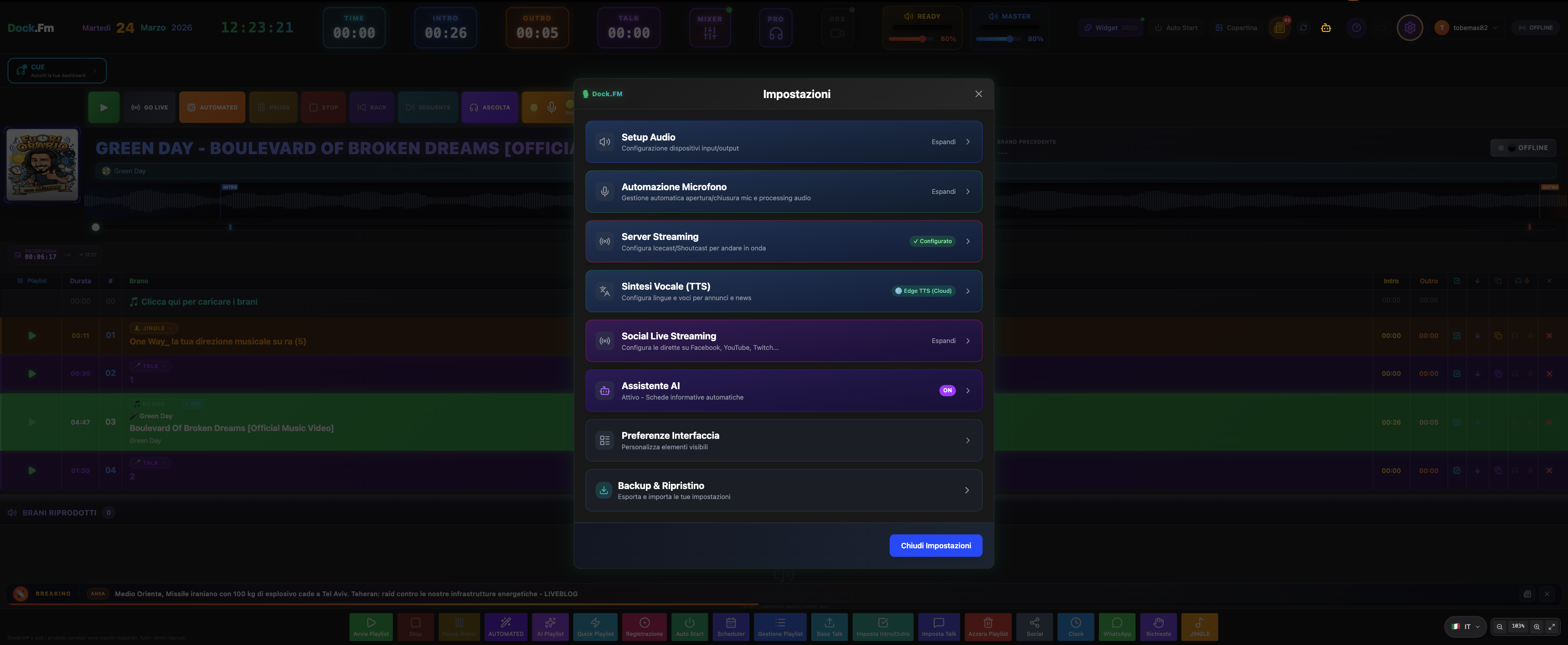Open the PRO headphones panel
This screenshot has height=645, width=1568.
click(x=775, y=27)
